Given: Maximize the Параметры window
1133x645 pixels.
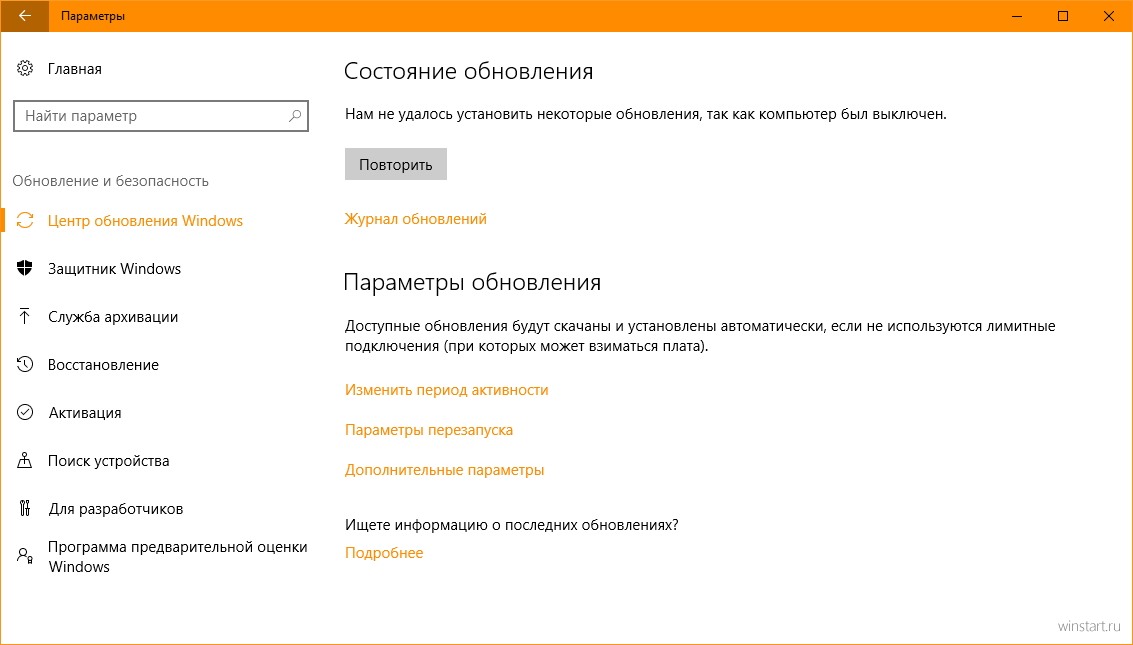Looking at the screenshot, I should pos(1063,16).
